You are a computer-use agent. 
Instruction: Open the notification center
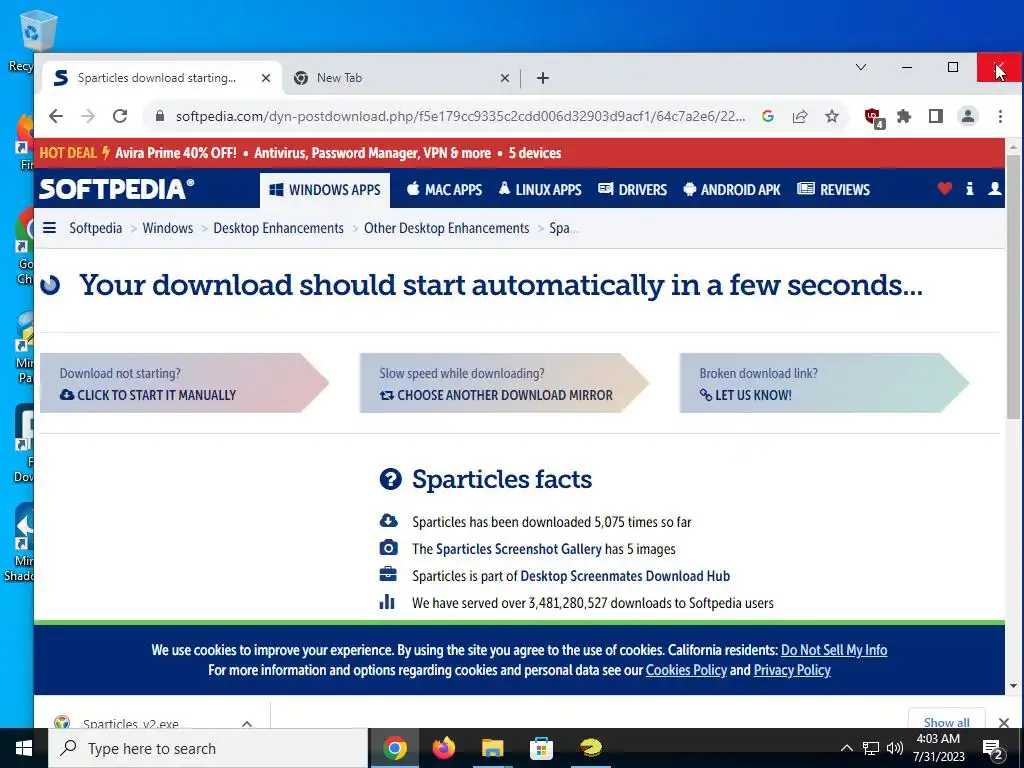993,749
